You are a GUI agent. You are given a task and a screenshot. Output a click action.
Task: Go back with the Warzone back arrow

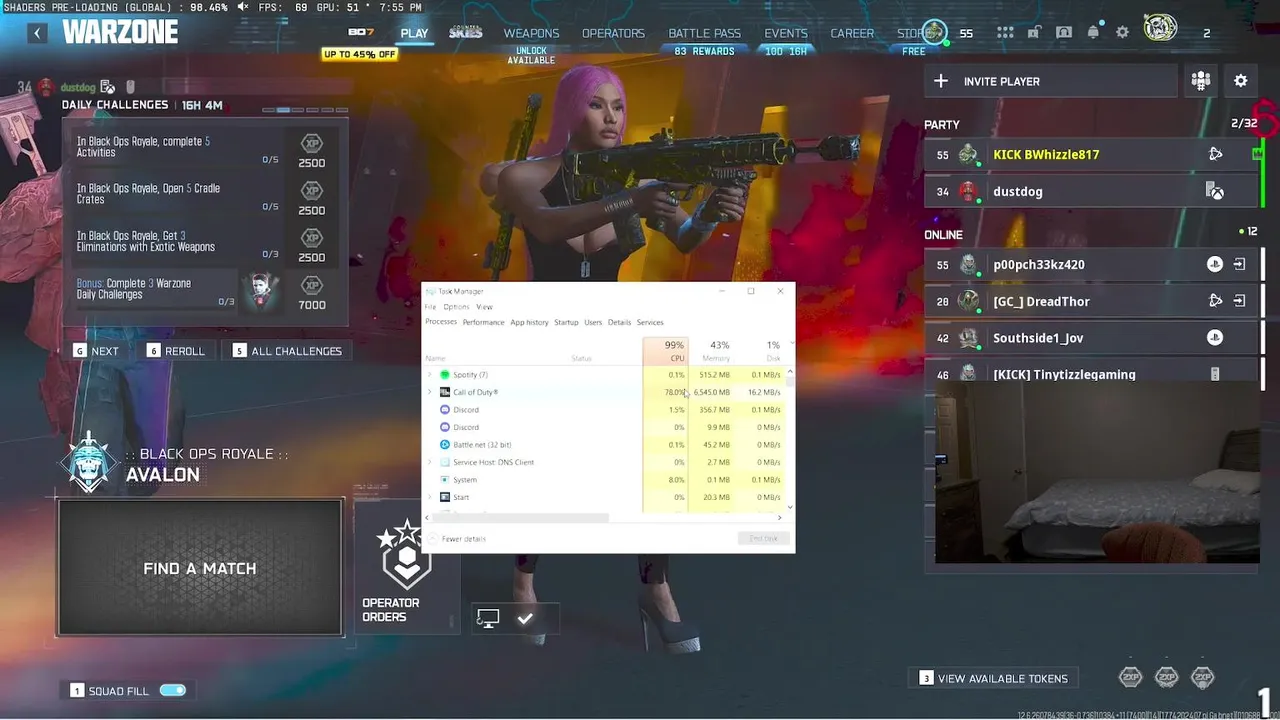point(37,33)
